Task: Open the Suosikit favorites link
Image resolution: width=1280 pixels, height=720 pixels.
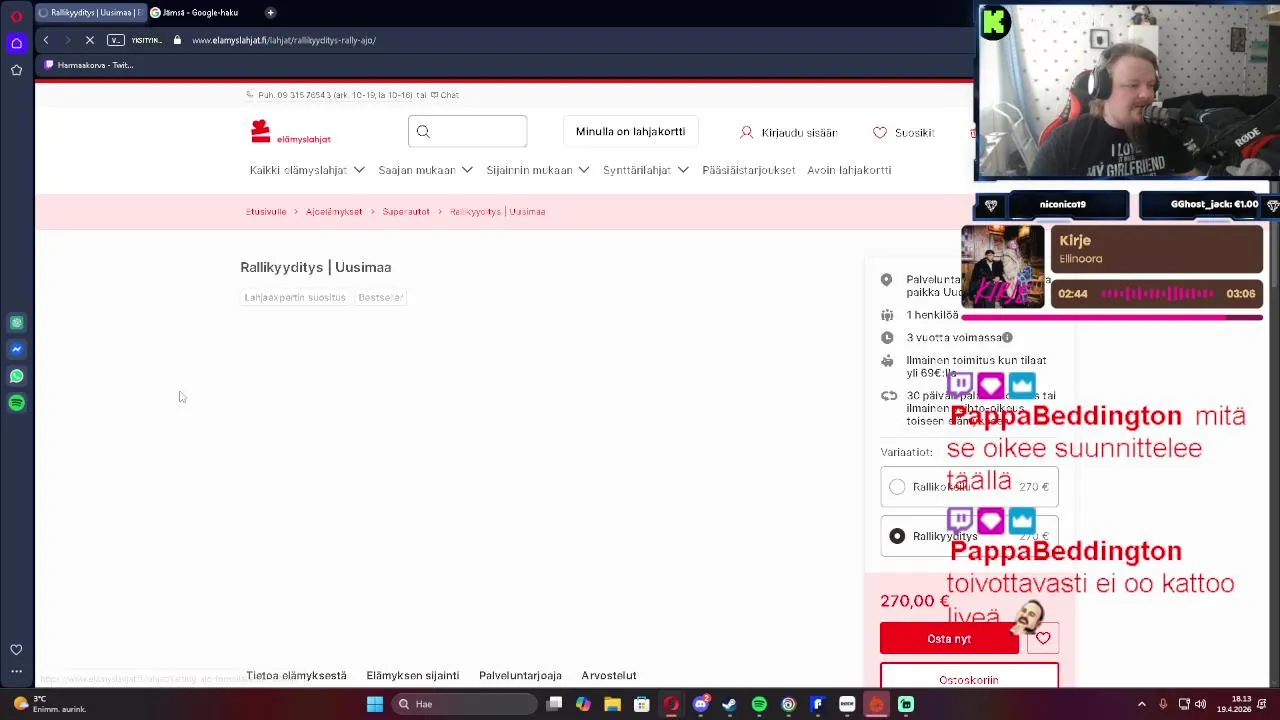Action: click(903, 133)
